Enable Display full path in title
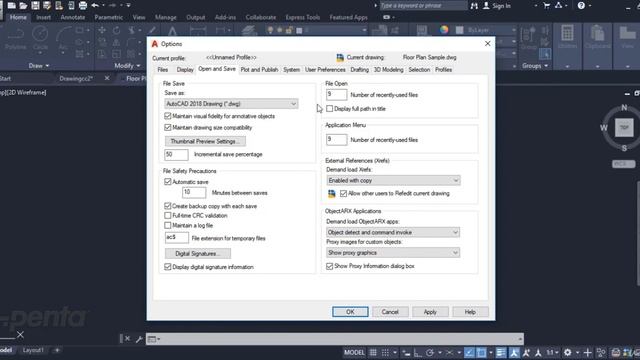This screenshot has height=360, width=640. (329, 109)
